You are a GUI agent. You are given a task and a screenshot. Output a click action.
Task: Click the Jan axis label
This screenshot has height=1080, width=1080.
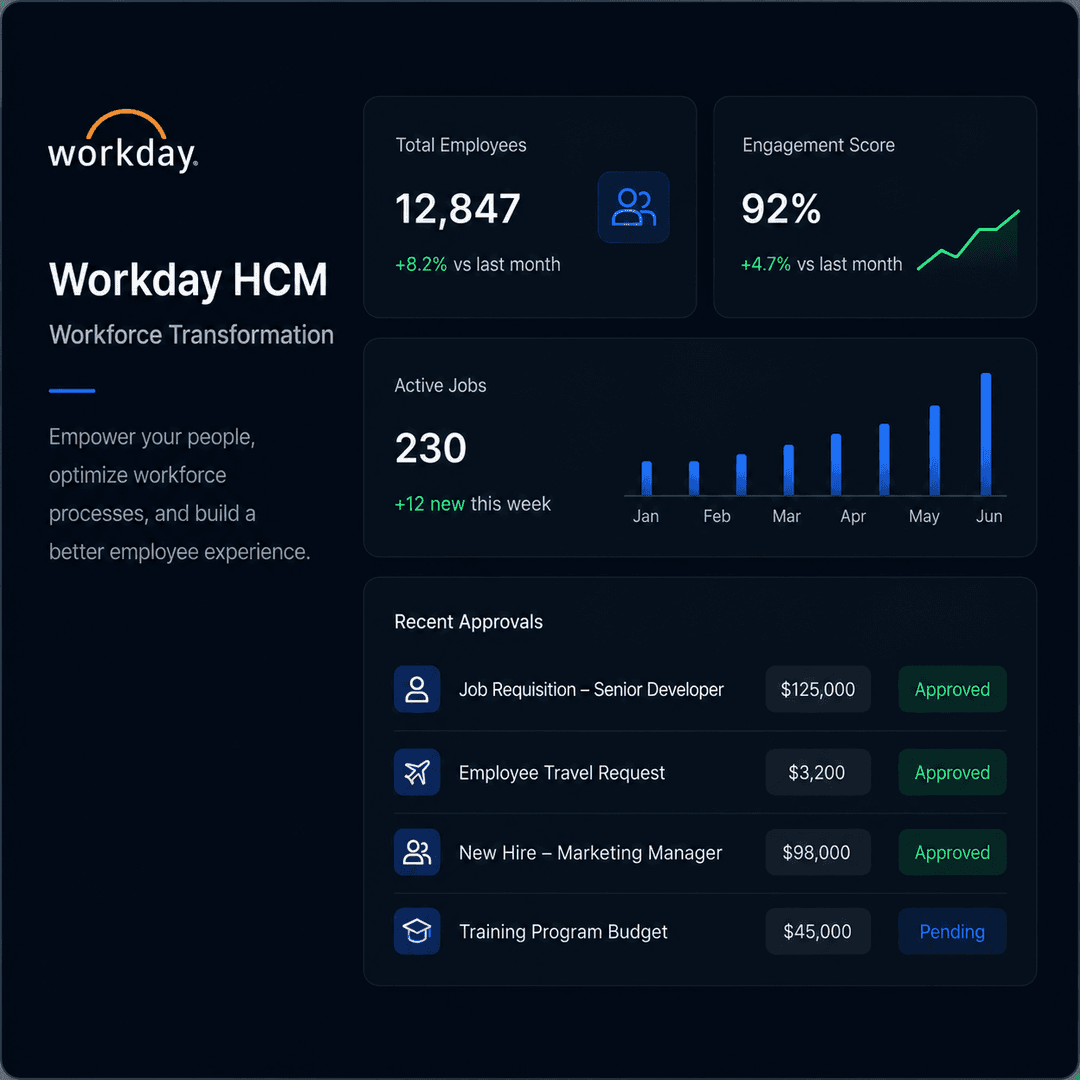point(645,516)
